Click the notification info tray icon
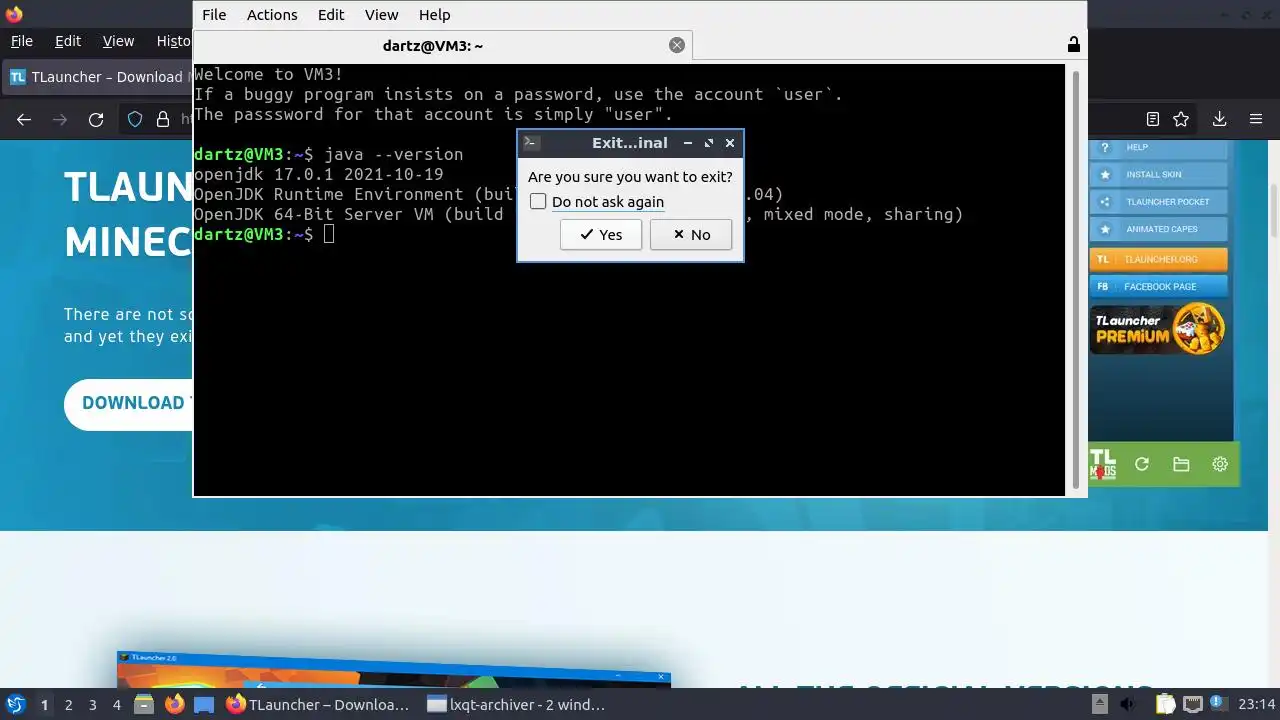Screen dimensions: 1280x720 tap(1217, 705)
